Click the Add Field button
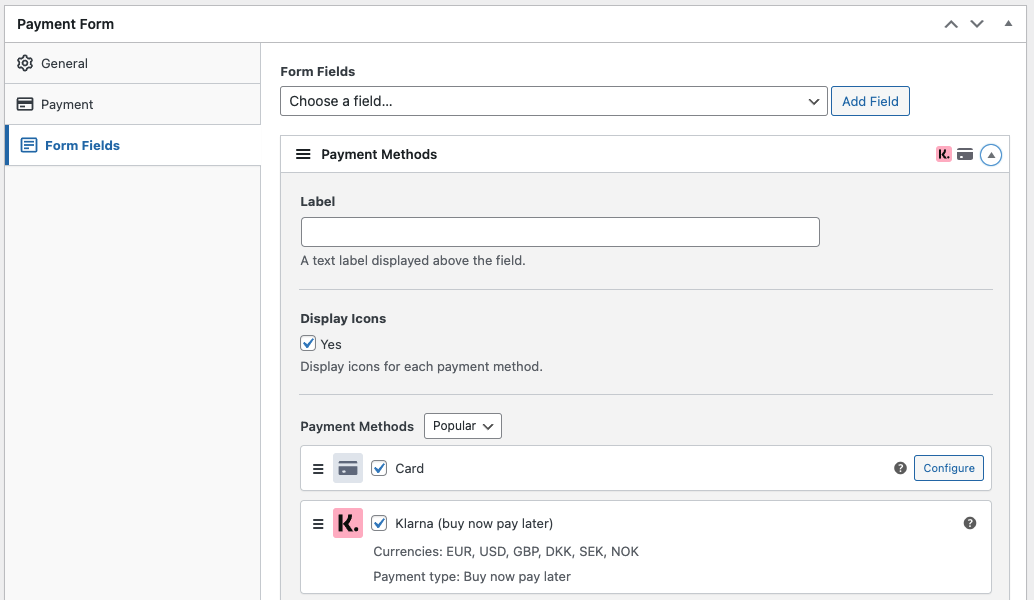 pyautogui.click(x=870, y=101)
